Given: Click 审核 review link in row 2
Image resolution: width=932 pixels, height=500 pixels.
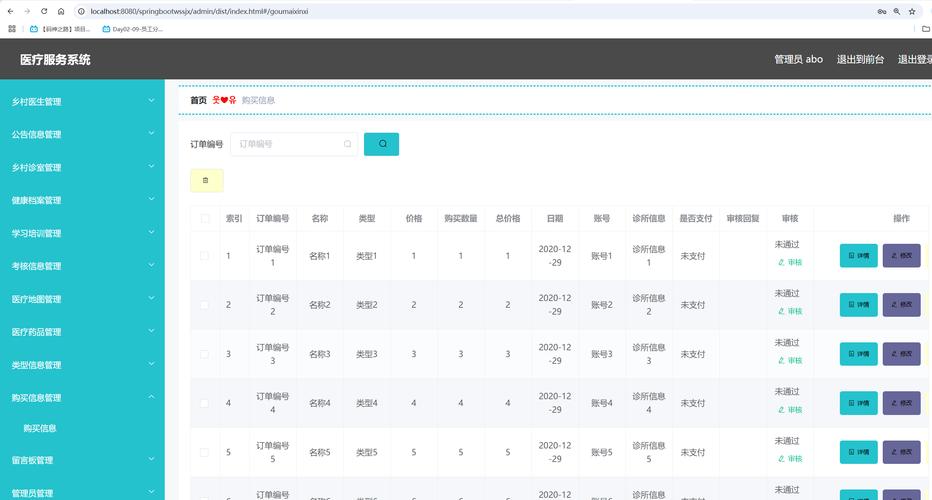Looking at the screenshot, I should [790, 311].
